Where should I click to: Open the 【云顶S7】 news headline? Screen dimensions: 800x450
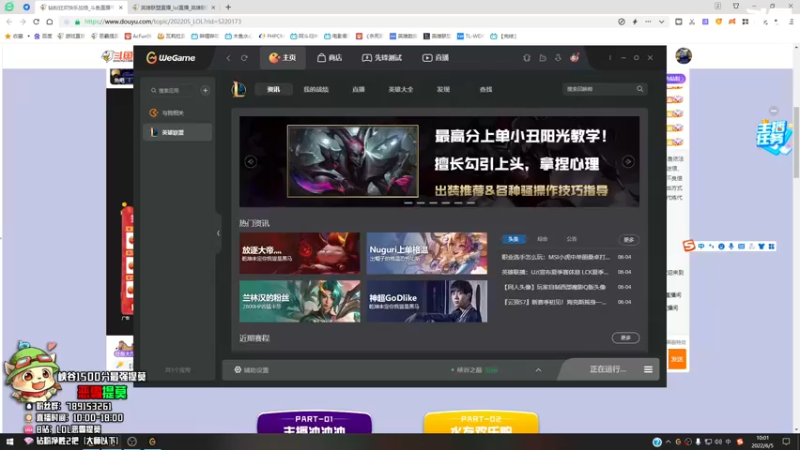tap(555, 302)
